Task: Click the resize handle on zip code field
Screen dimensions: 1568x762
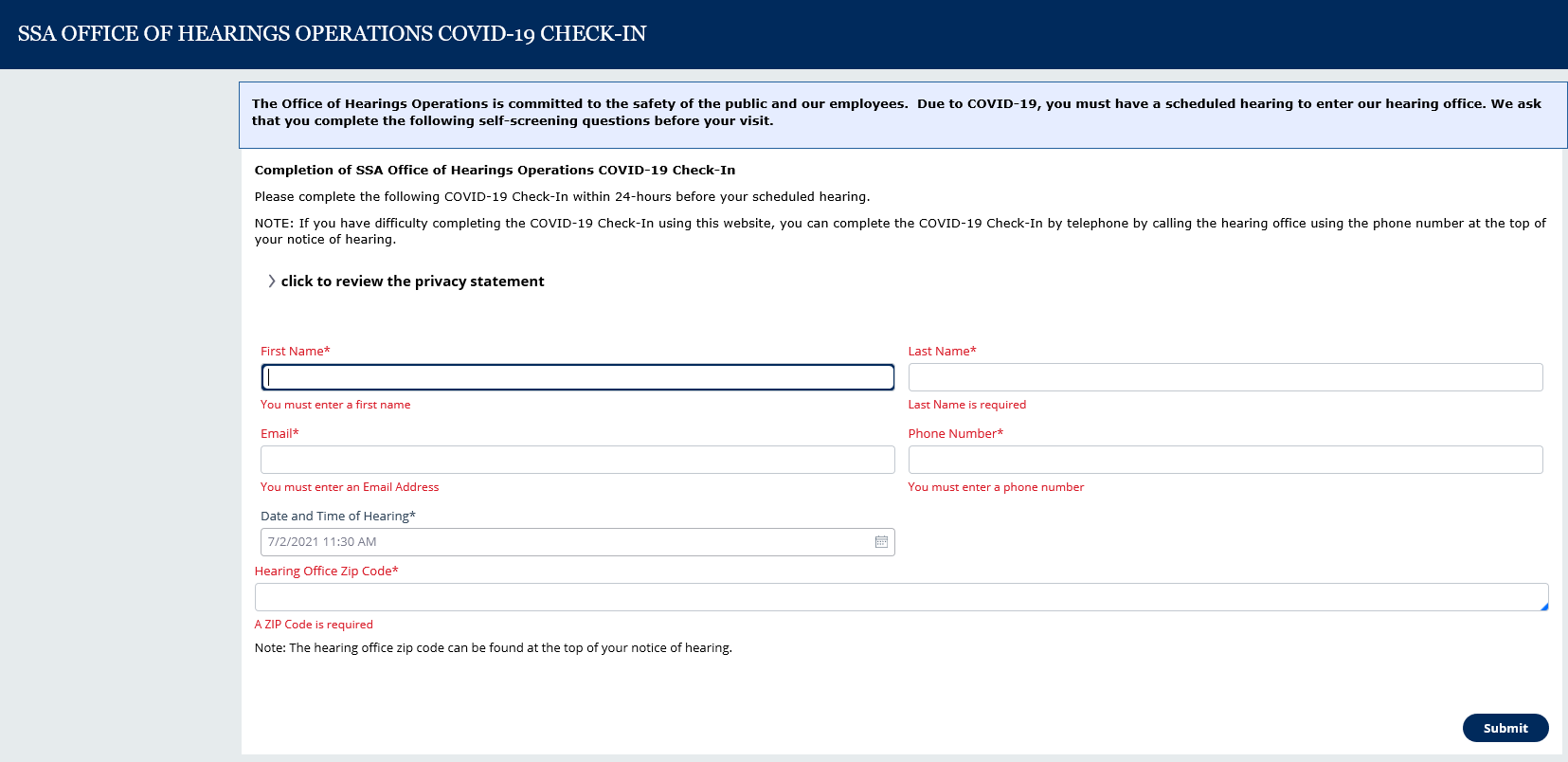Action: (x=1544, y=607)
